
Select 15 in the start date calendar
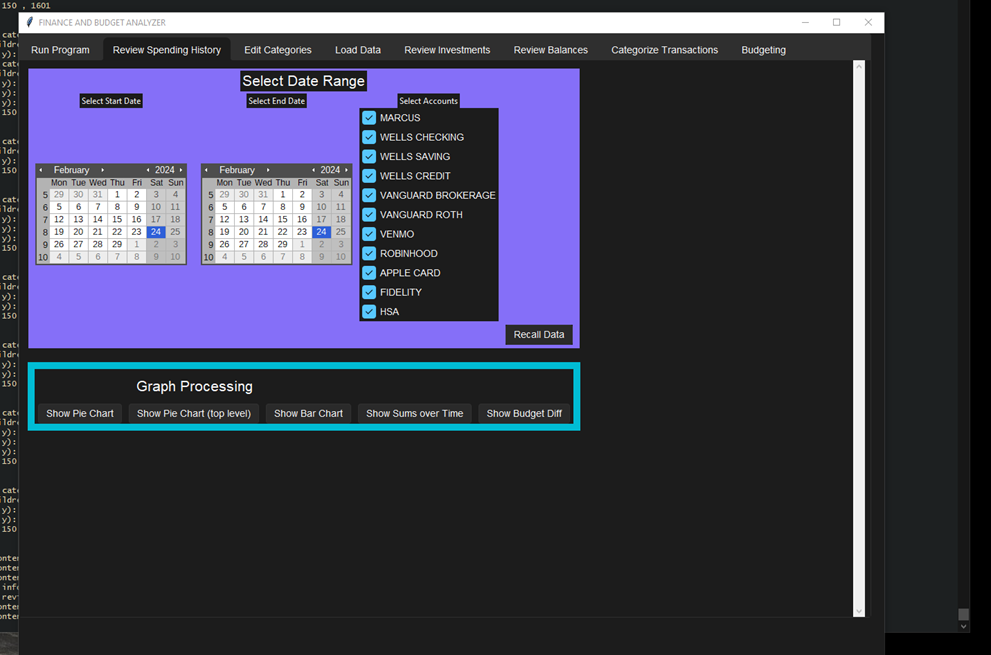click(117, 219)
